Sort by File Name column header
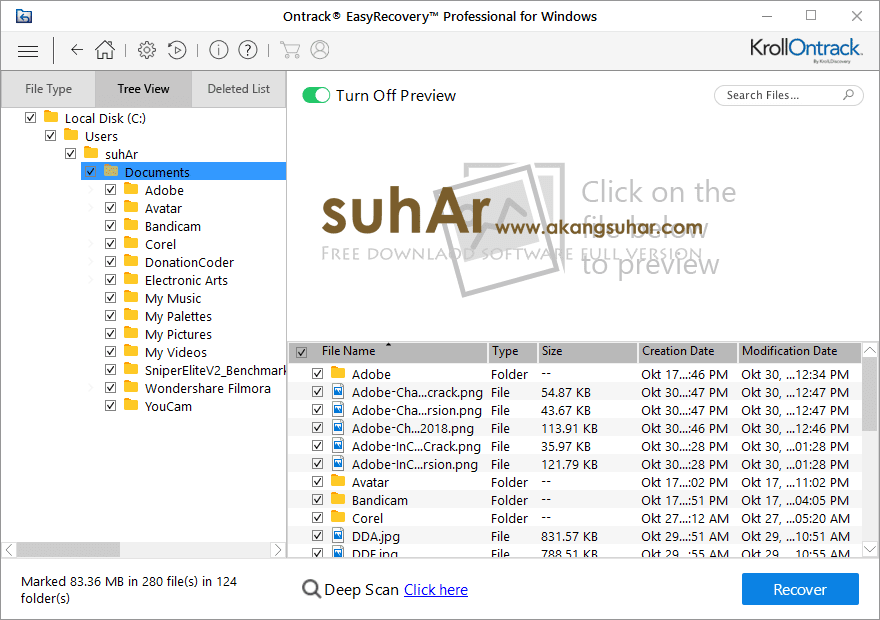The image size is (880, 620). (388, 352)
